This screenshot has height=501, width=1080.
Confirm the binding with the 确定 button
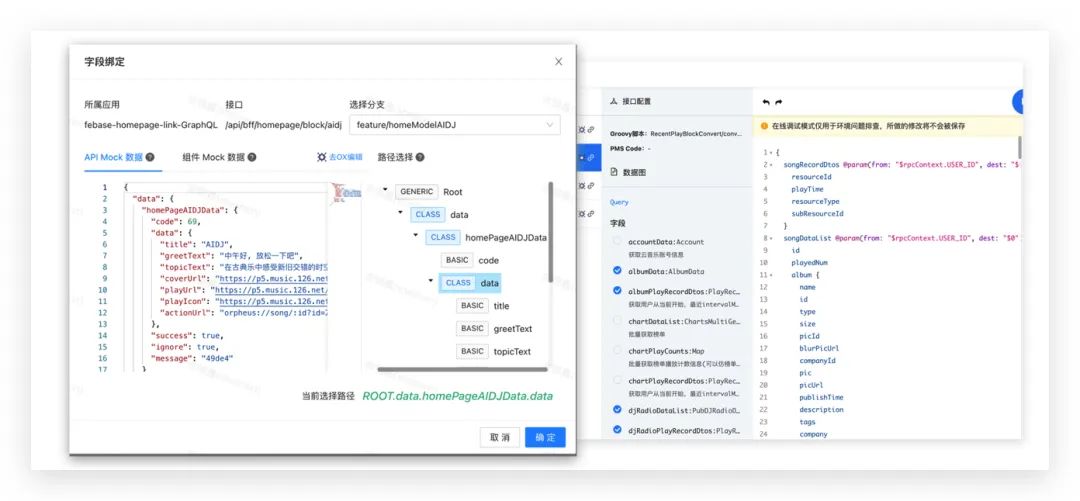point(545,438)
